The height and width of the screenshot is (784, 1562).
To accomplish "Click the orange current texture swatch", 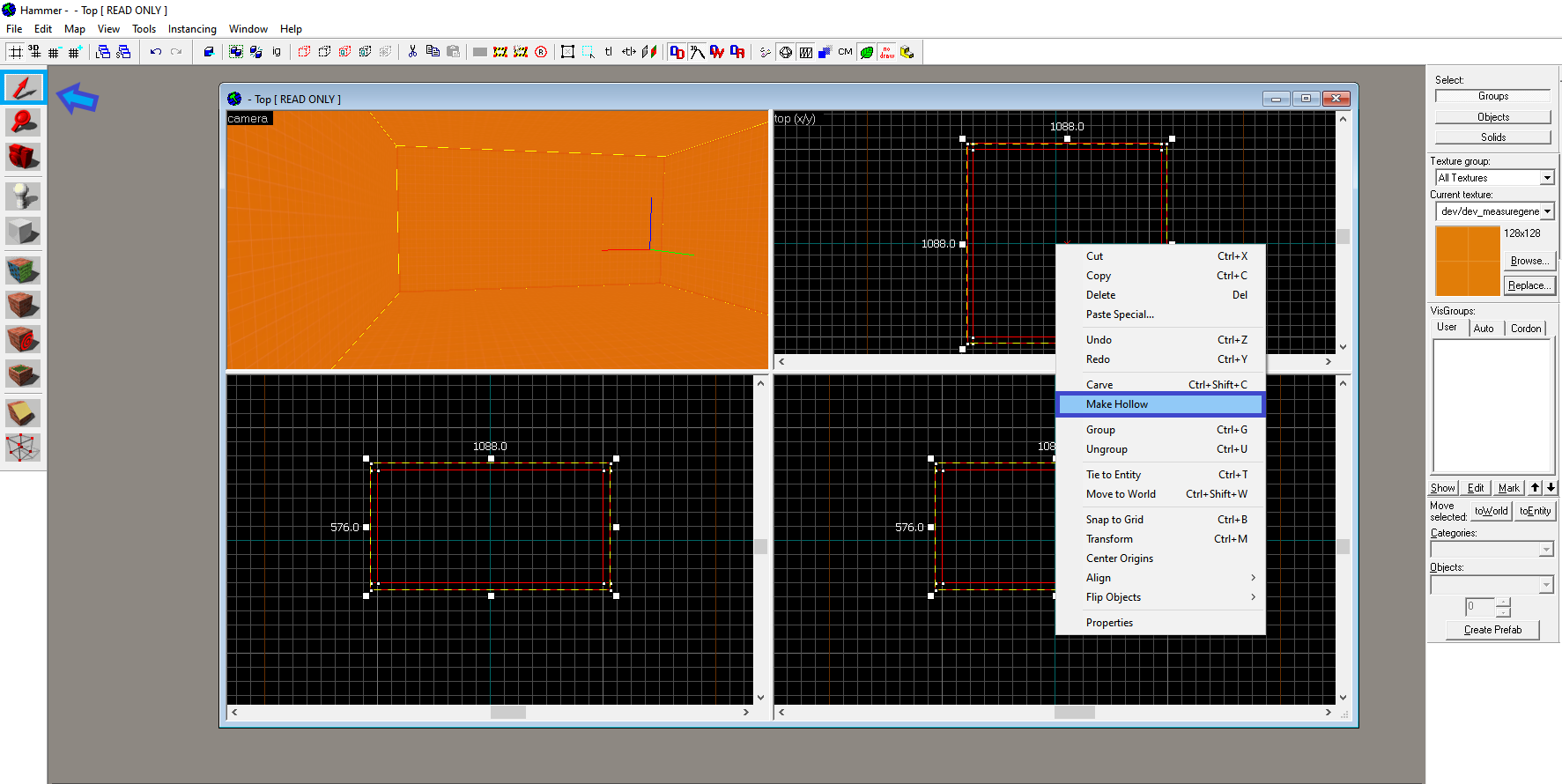I will (x=1467, y=261).
